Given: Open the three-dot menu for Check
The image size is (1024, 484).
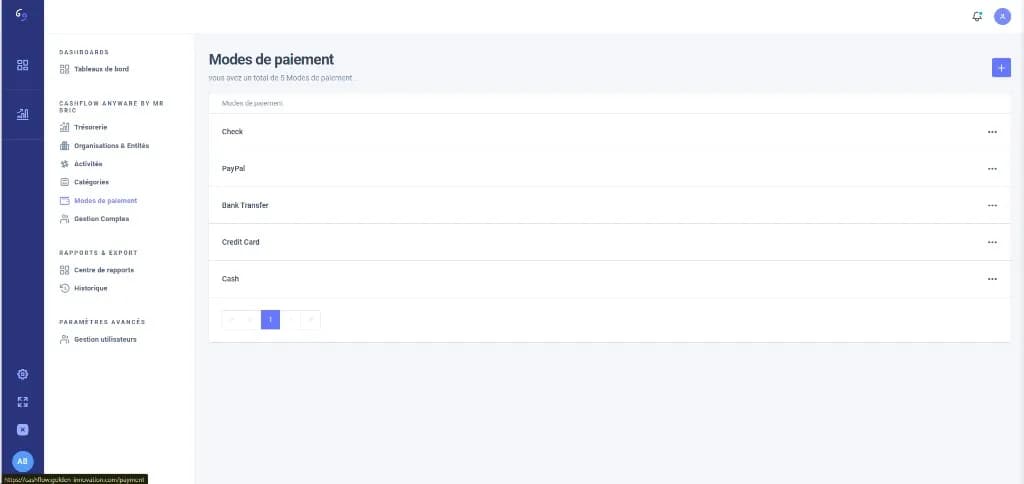Looking at the screenshot, I should tap(992, 132).
